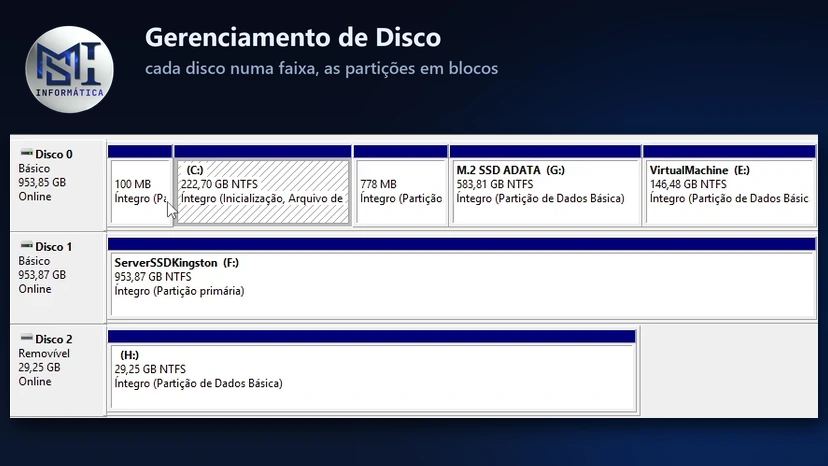
Task: Click the Removível text under Disco 2
Action: click(x=44, y=353)
